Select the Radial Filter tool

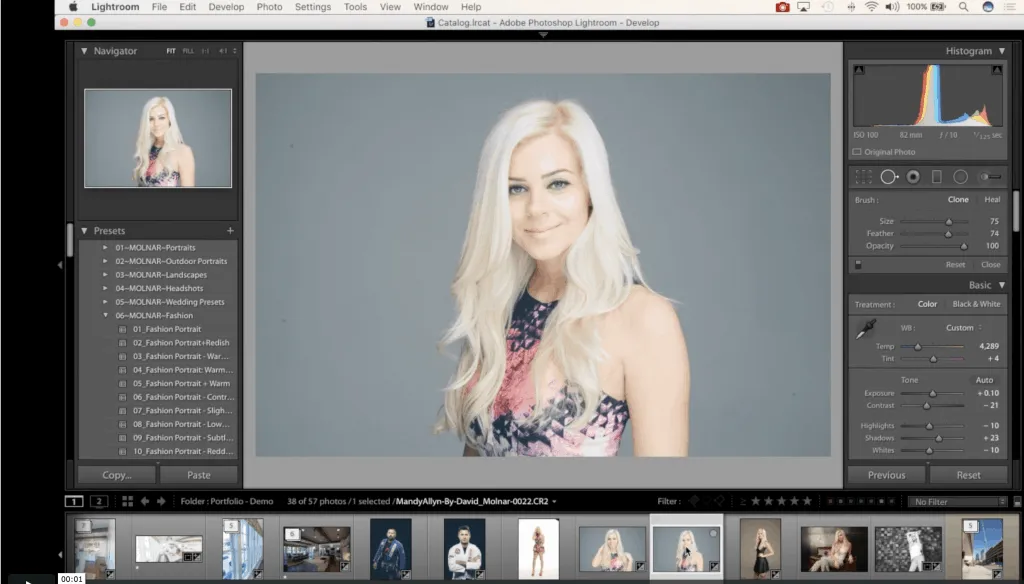(960, 176)
